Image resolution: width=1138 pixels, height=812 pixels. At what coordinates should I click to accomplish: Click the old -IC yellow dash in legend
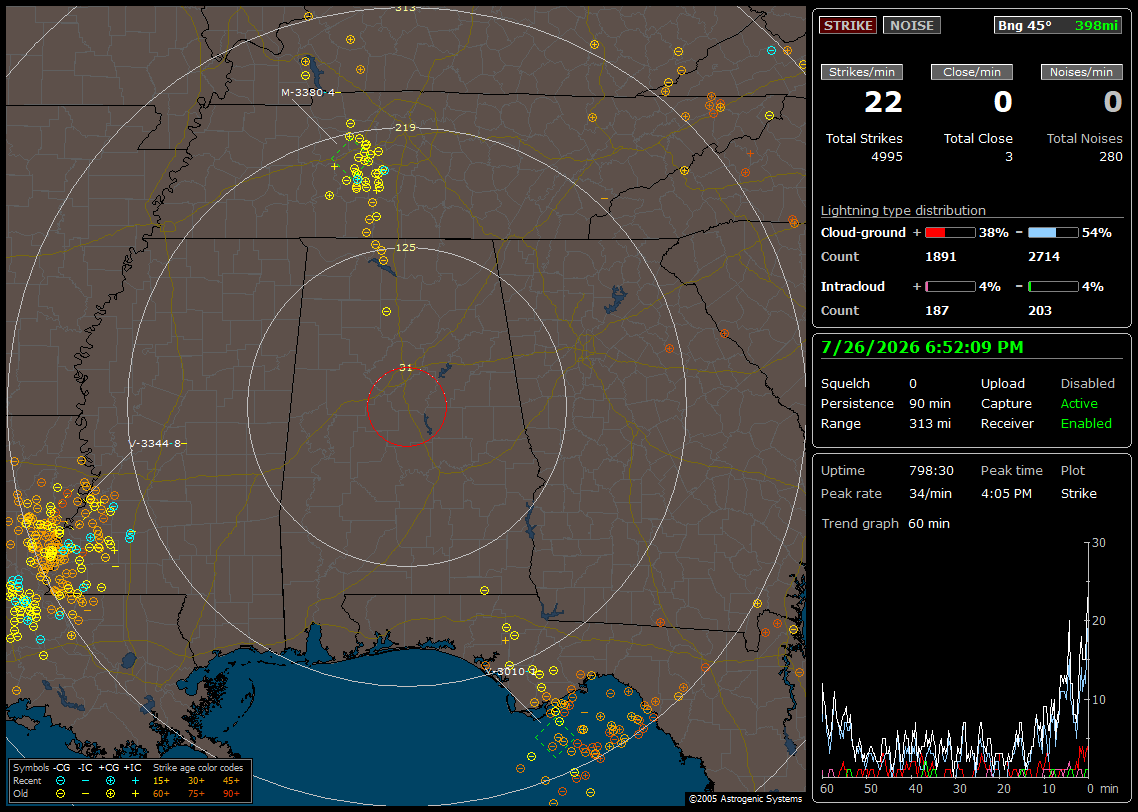coord(86,794)
